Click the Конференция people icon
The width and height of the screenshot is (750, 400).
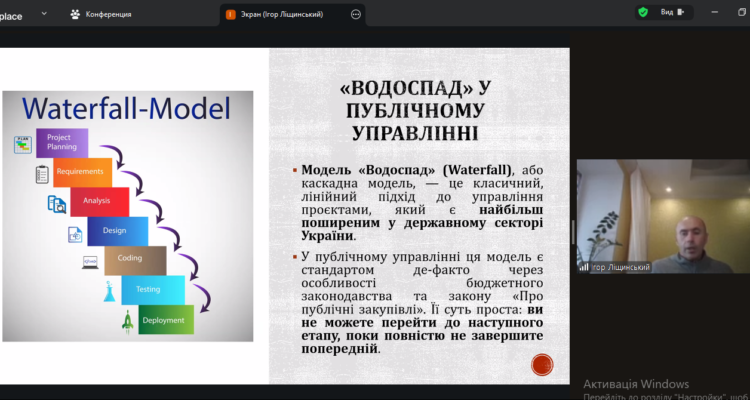(x=75, y=14)
